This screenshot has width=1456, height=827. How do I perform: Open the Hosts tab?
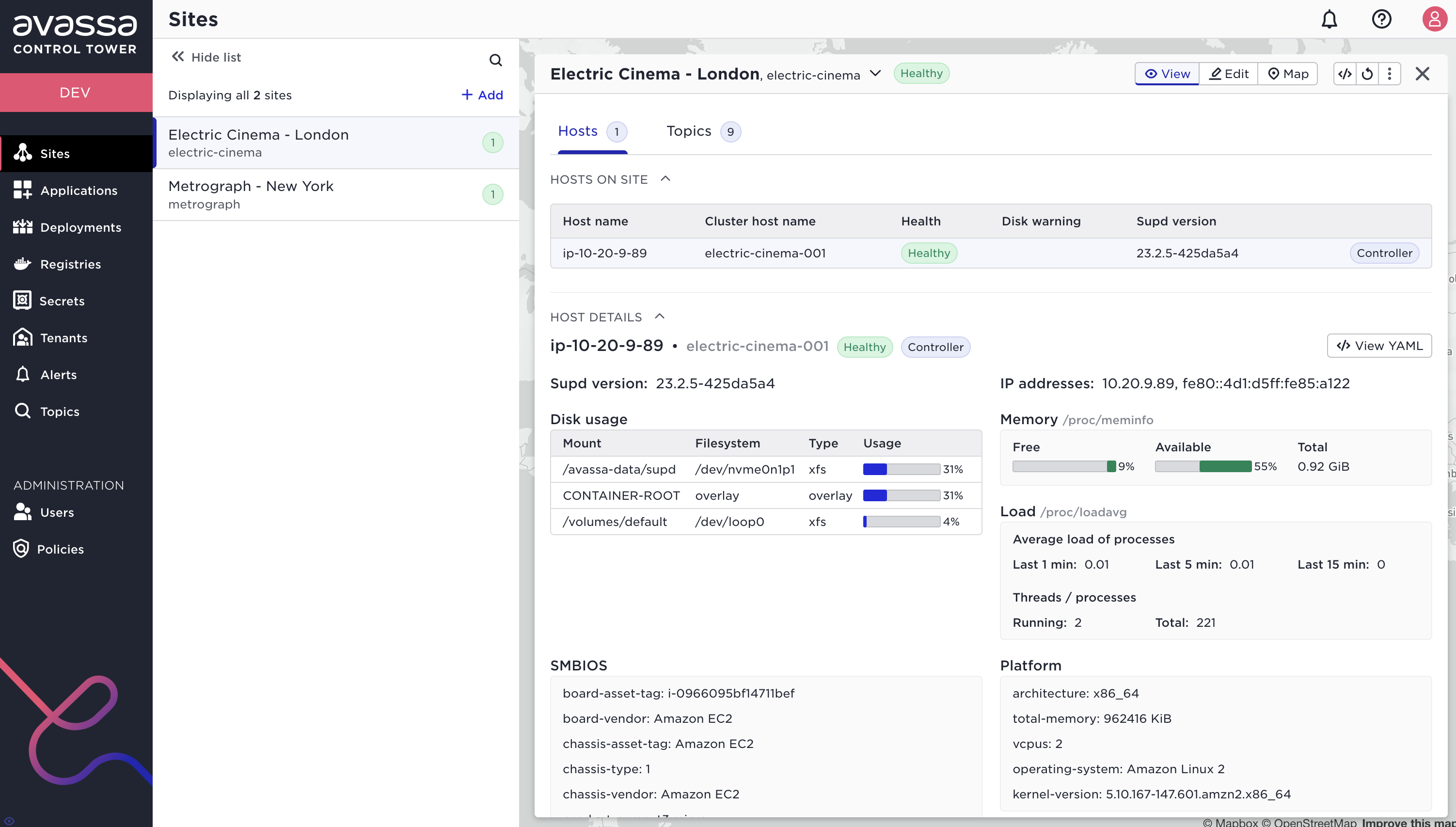[x=592, y=131]
